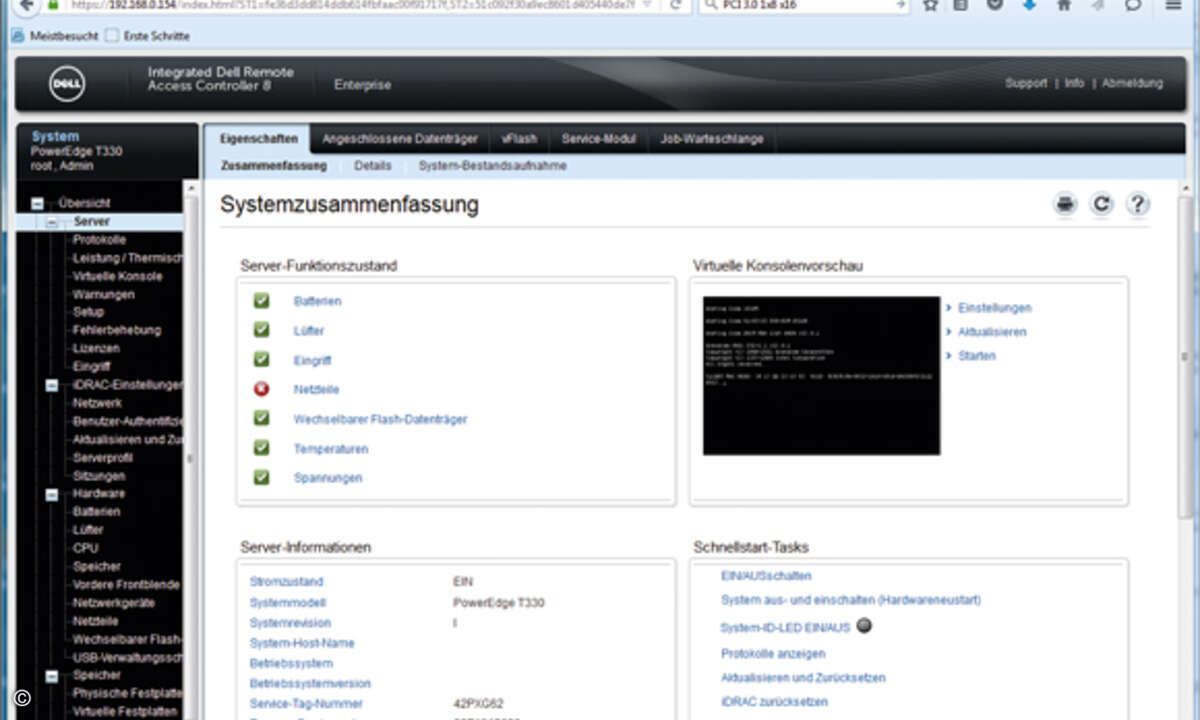1200x720 pixels.
Task: Print the system summary page
Action: (1065, 205)
